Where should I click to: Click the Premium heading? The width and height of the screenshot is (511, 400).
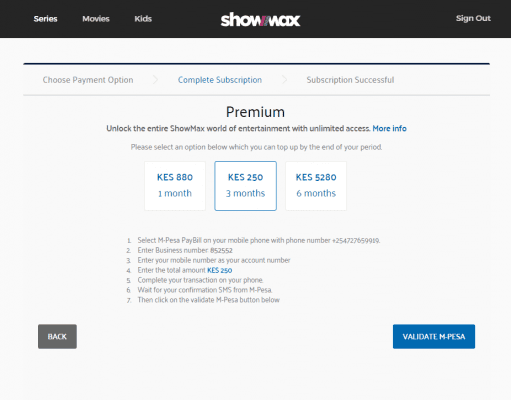point(255,112)
